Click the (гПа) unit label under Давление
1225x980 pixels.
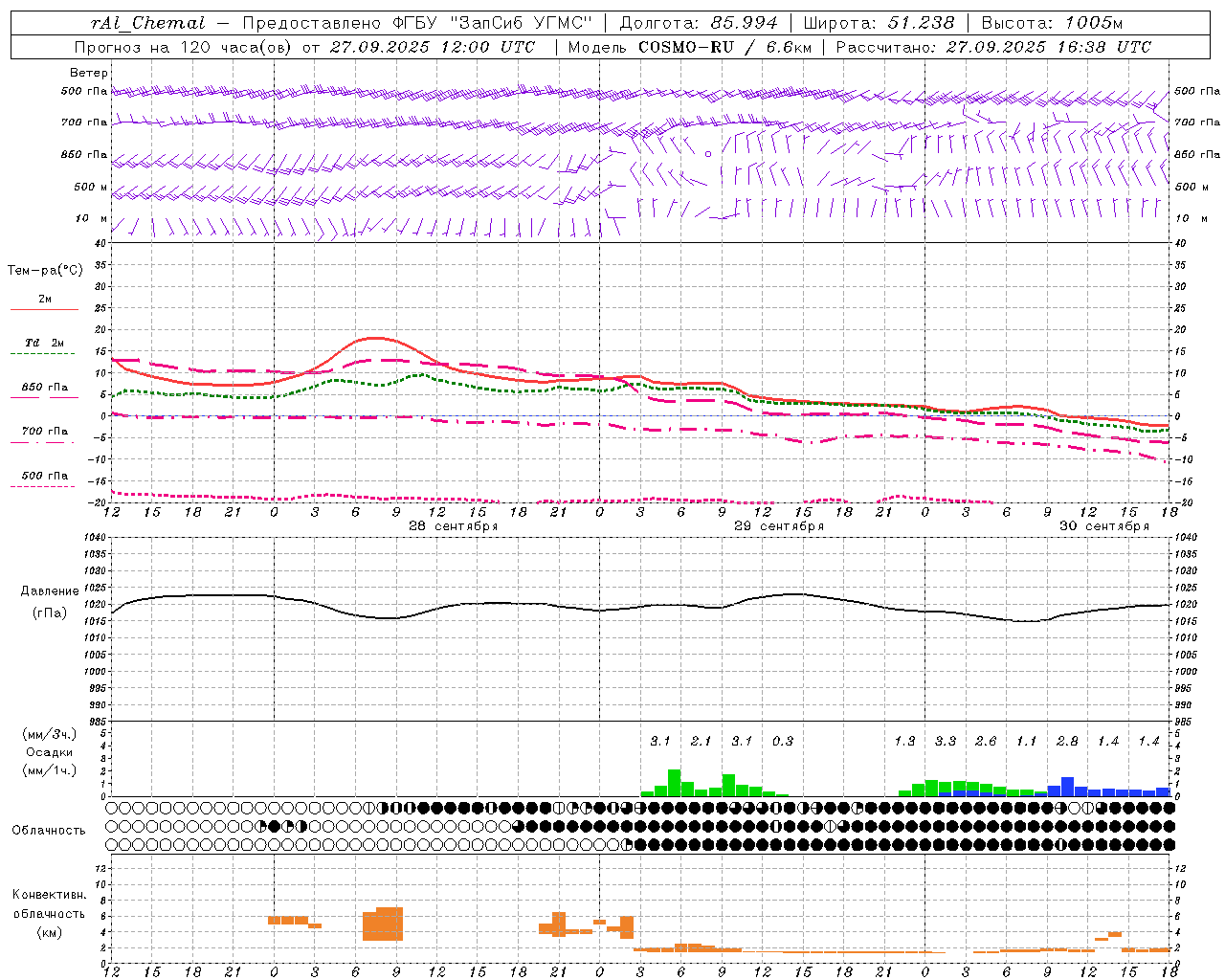coord(50,613)
